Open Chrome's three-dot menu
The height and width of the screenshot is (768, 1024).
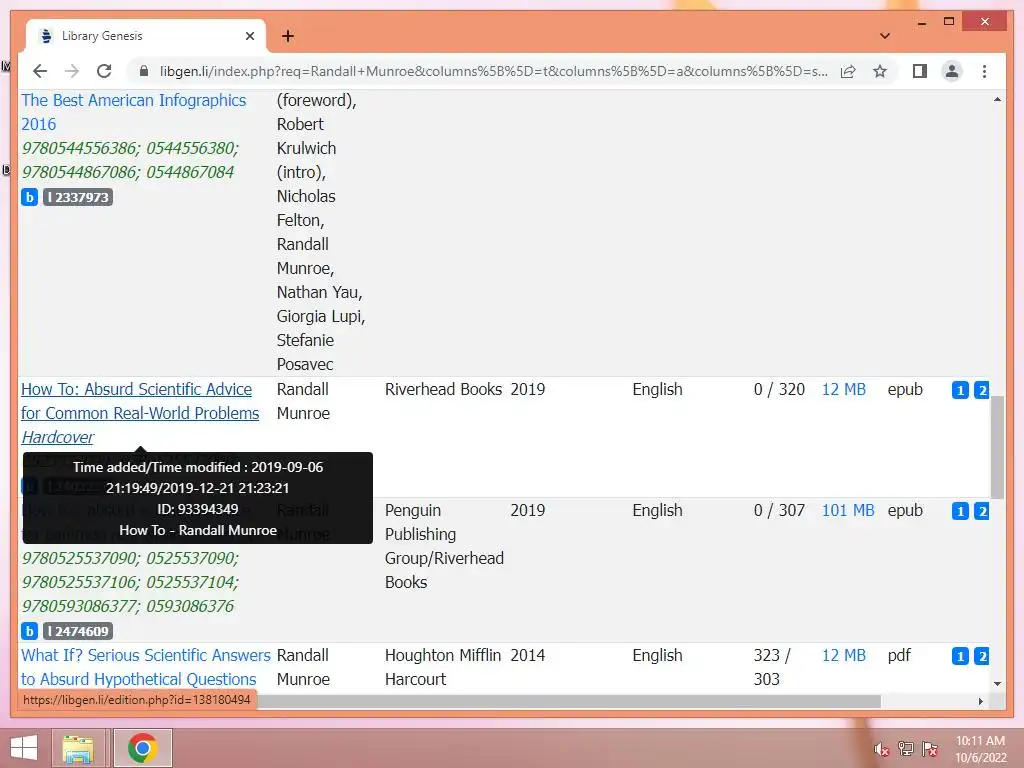click(984, 71)
